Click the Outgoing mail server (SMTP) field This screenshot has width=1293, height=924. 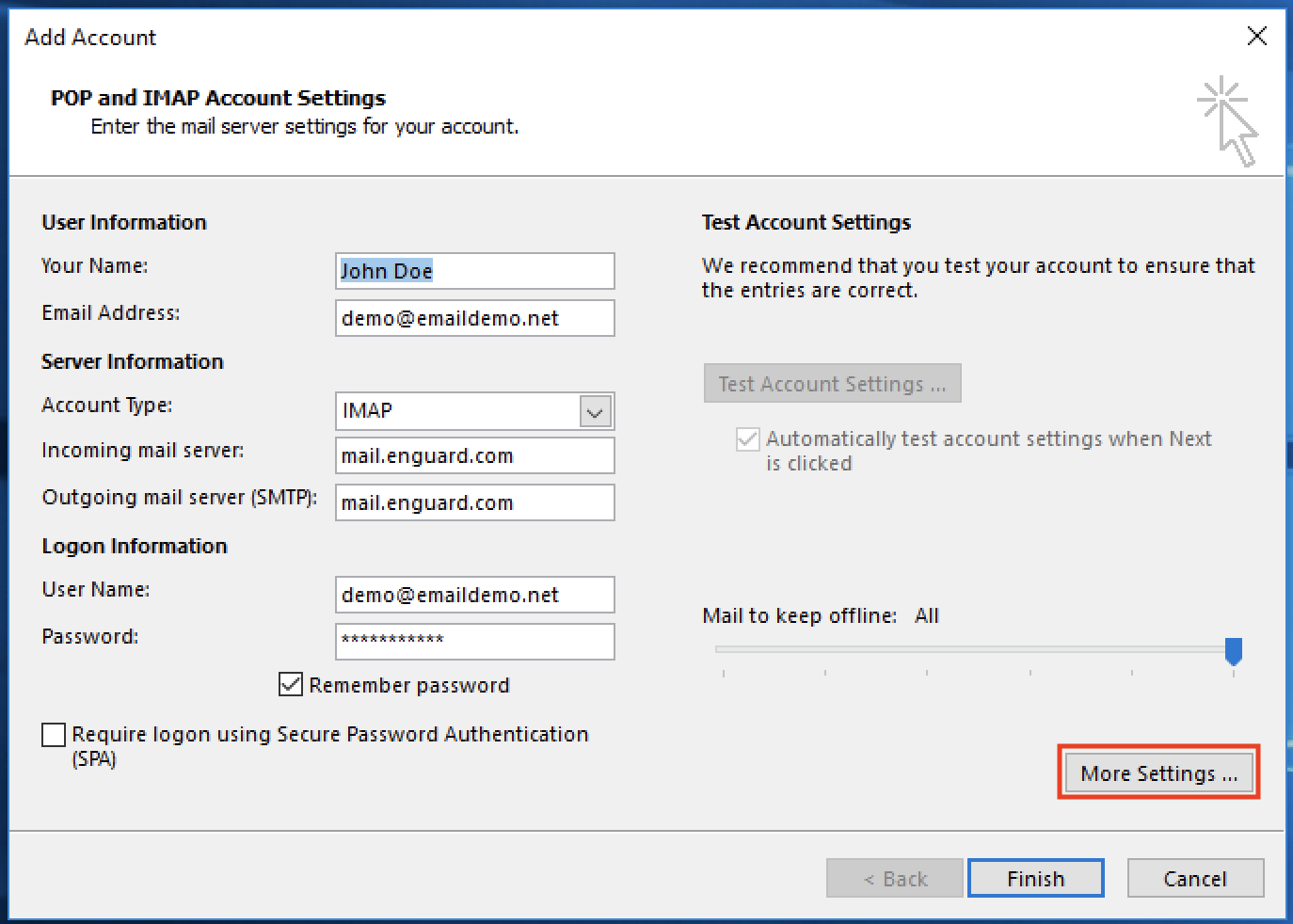point(474,502)
